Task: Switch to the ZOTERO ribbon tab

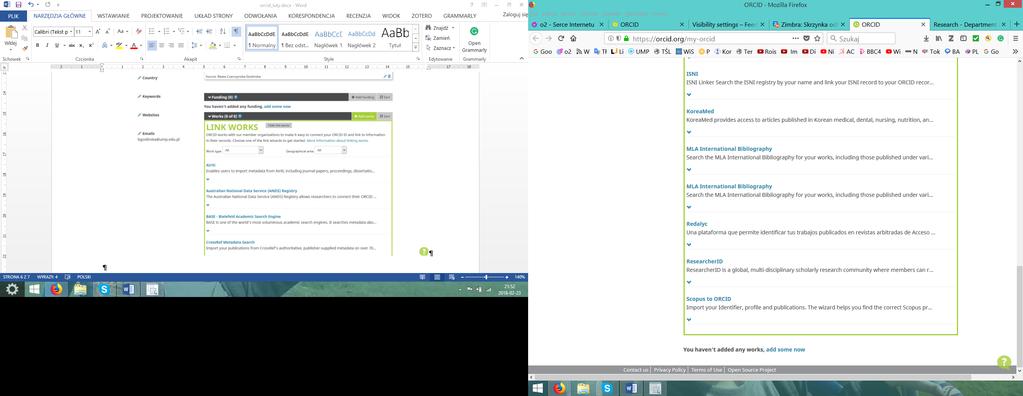Action: point(420,15)
